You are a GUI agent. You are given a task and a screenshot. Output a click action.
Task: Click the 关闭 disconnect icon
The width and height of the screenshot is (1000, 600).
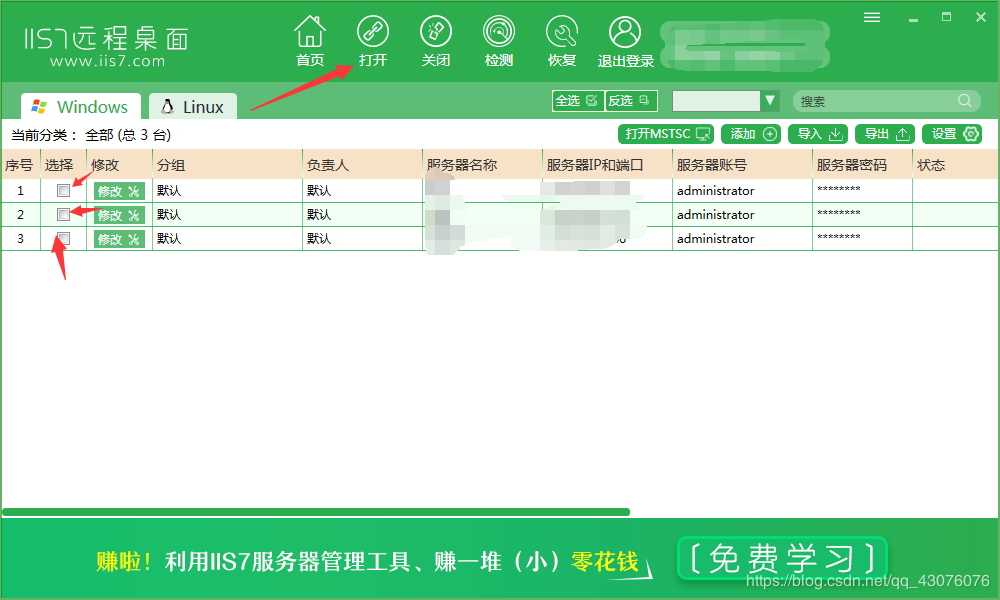click(x=436, y=38)
